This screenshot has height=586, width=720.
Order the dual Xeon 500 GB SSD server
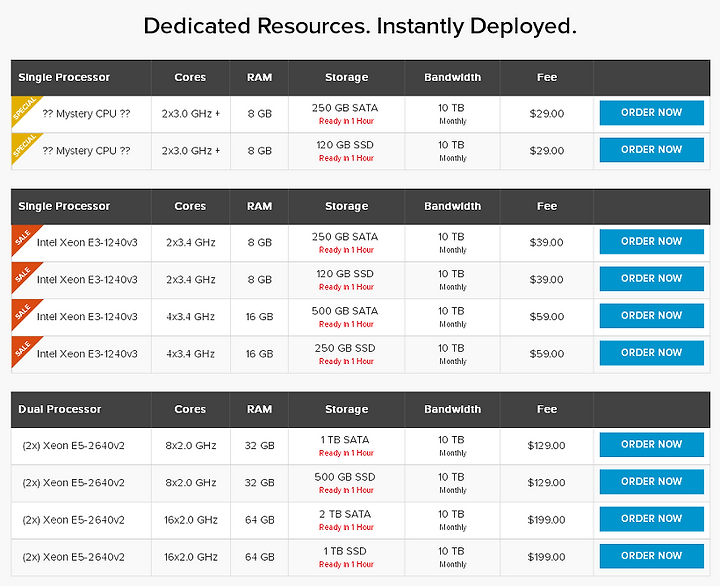click(652, 482)
